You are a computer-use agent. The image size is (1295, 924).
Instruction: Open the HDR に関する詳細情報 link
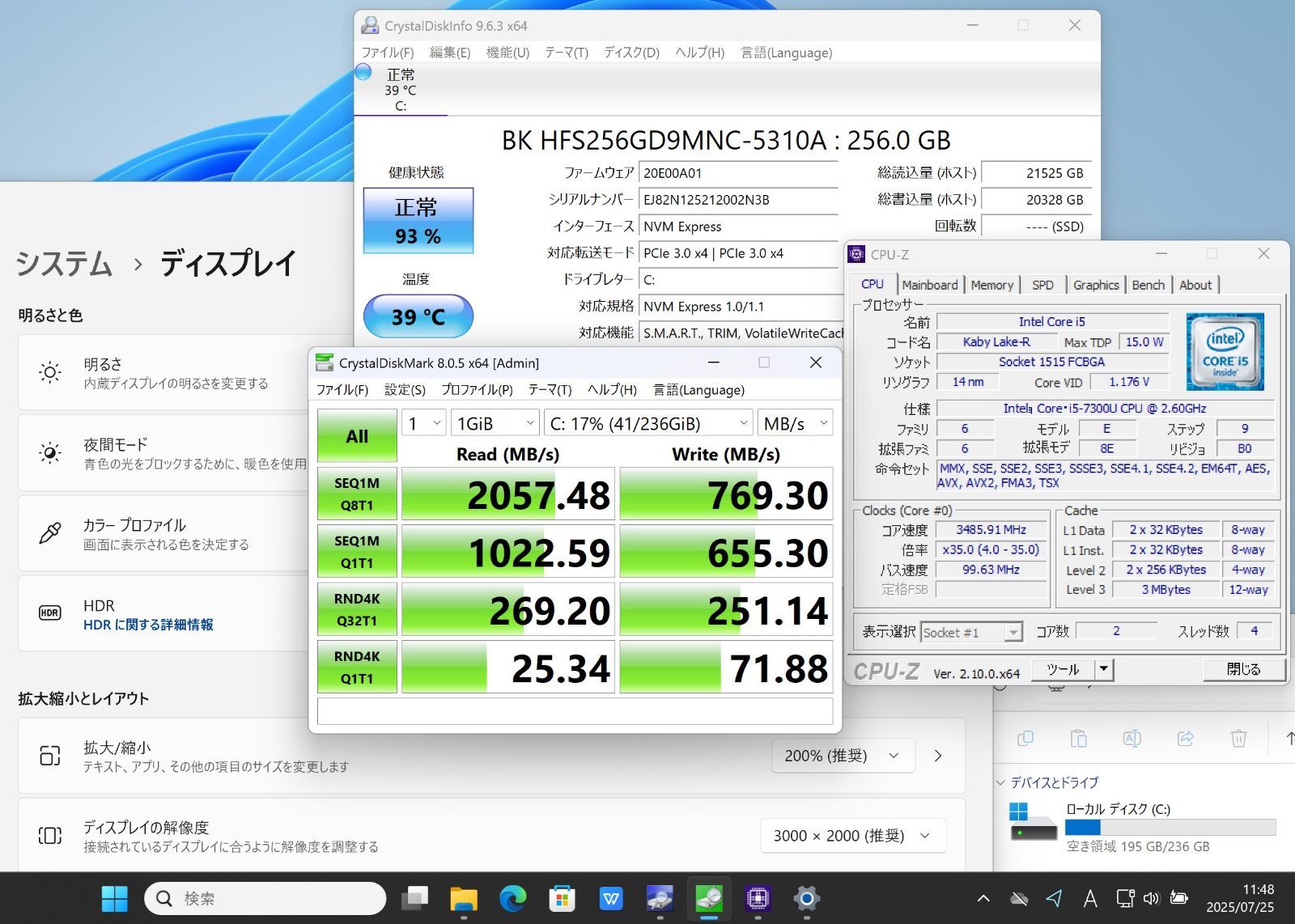[148, 625]
